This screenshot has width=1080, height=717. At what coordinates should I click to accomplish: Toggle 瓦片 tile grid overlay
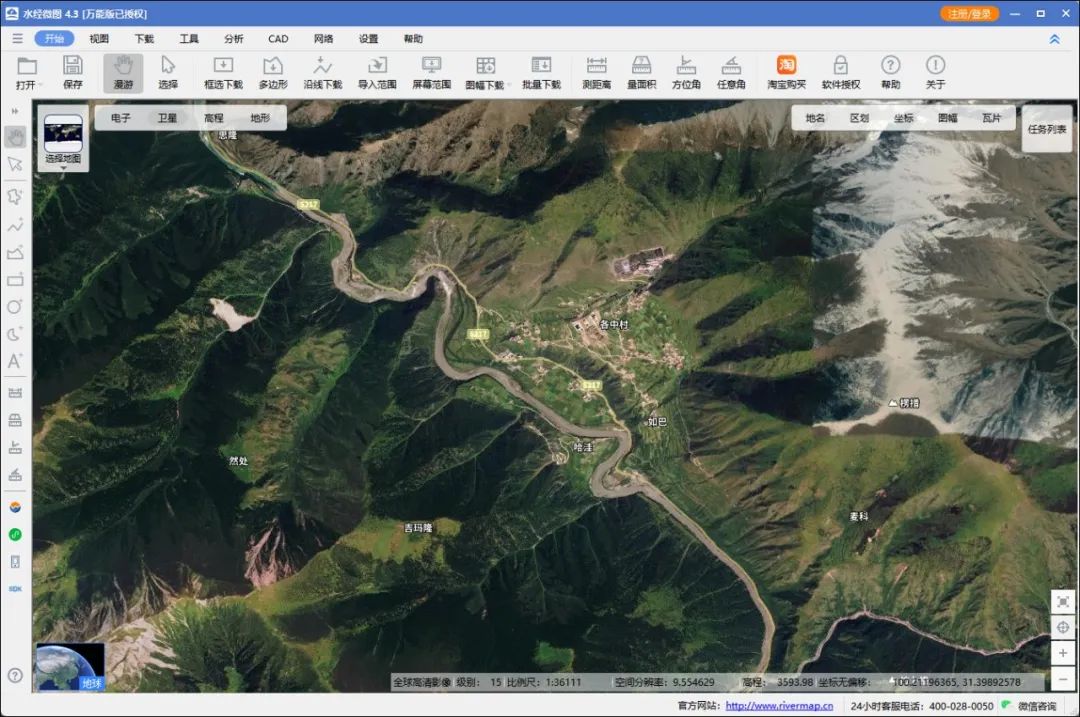click(x=992, y=118)
